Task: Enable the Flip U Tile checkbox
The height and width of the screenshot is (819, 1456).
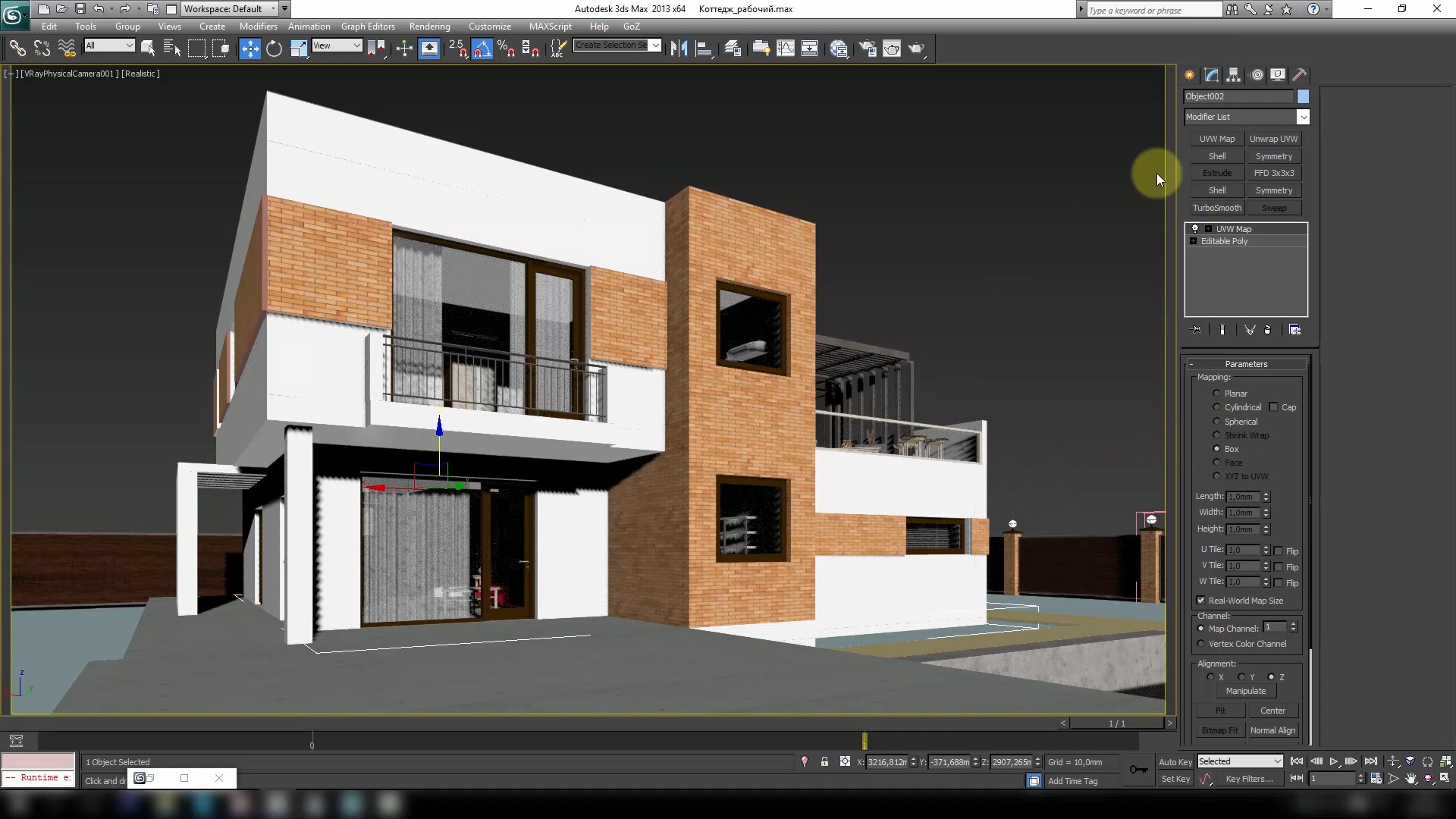Action: click(x=1278, y=550)
